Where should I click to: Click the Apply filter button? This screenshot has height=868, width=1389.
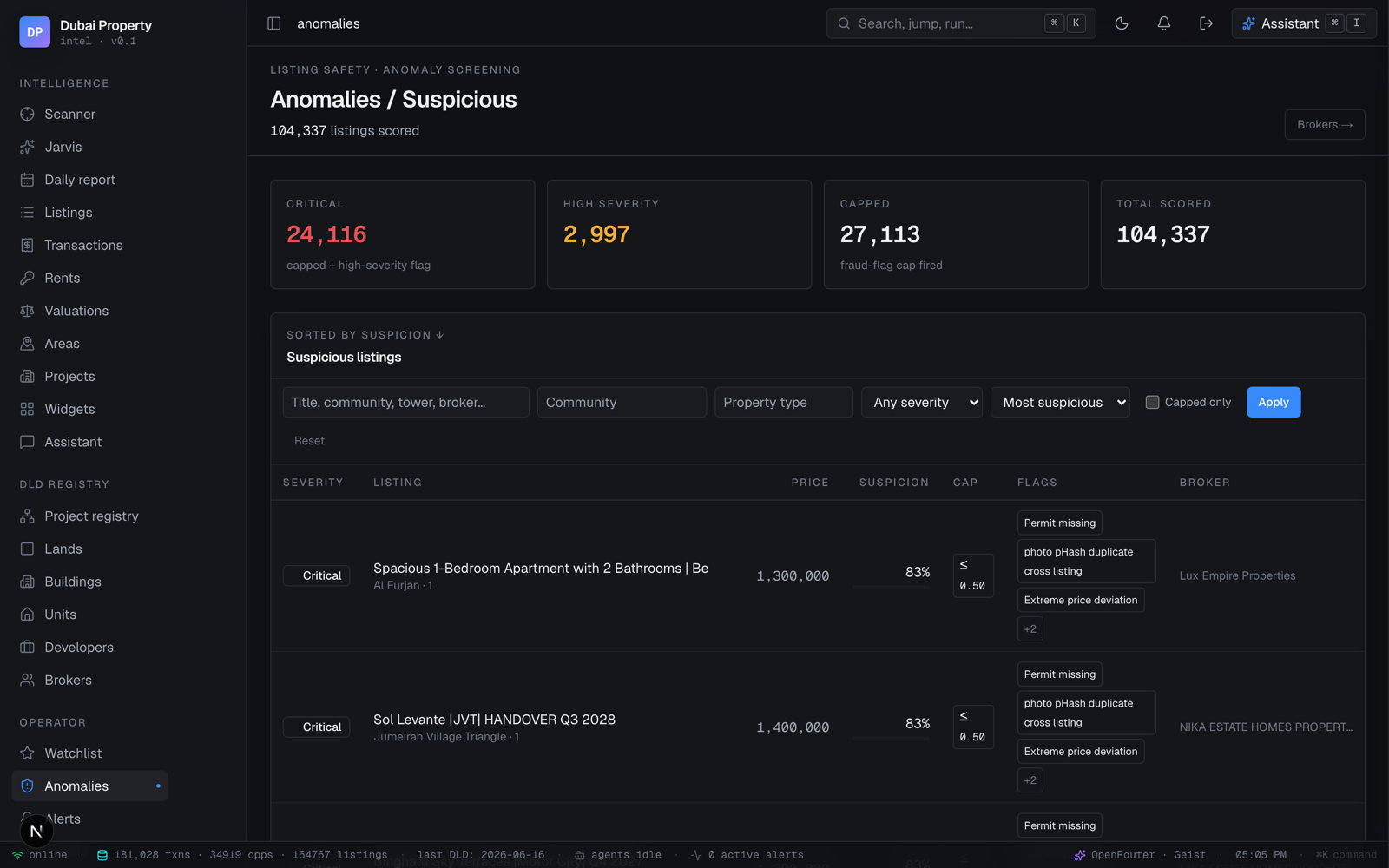pyautogui.click(x=1274, y=402)
